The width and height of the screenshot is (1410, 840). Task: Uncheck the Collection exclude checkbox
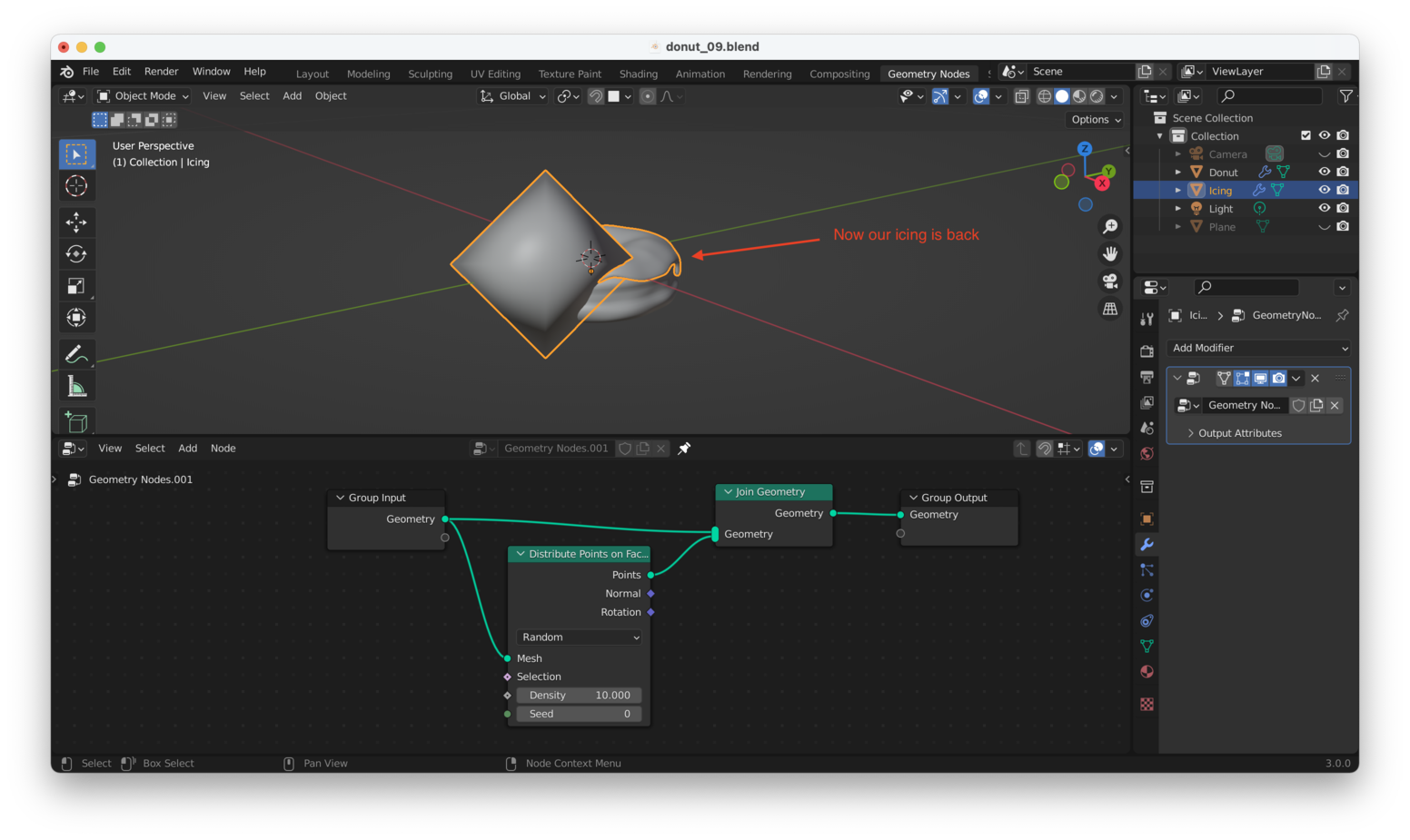point(1306,135)
